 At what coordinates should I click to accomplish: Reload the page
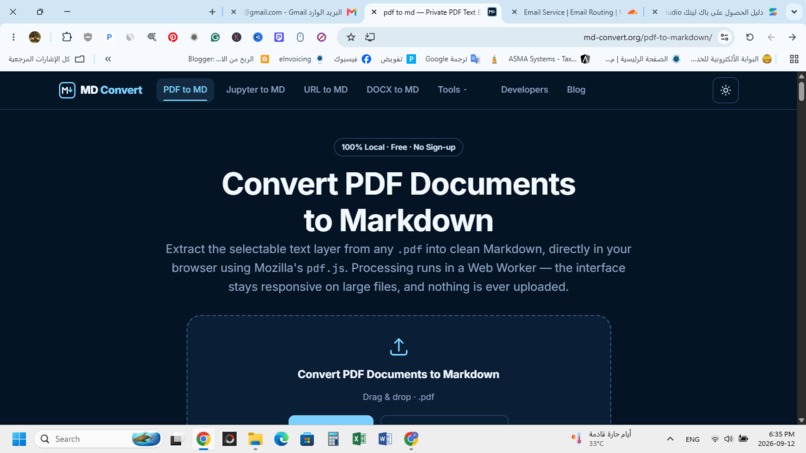[749, 37]
